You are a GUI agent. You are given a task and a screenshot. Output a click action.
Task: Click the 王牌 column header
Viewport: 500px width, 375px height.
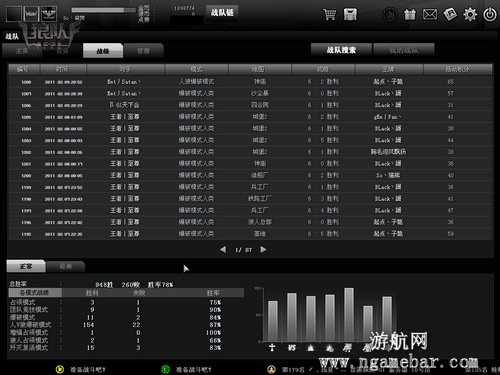click(x=389, y=69)
